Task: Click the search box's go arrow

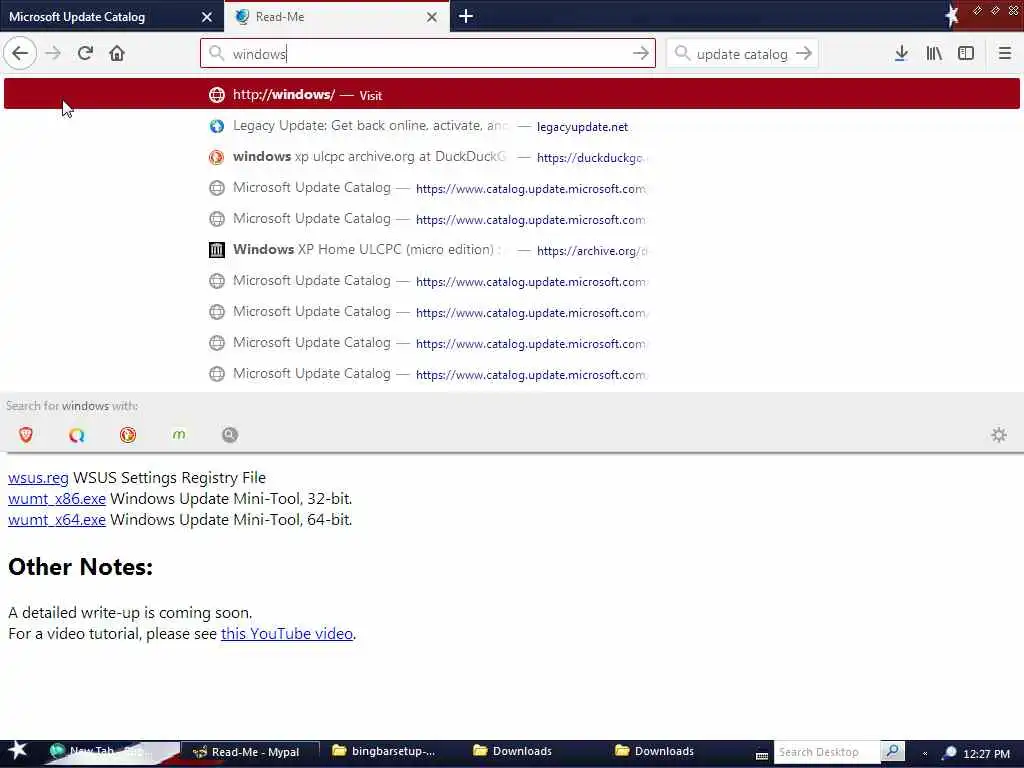Action: point(804,54)
